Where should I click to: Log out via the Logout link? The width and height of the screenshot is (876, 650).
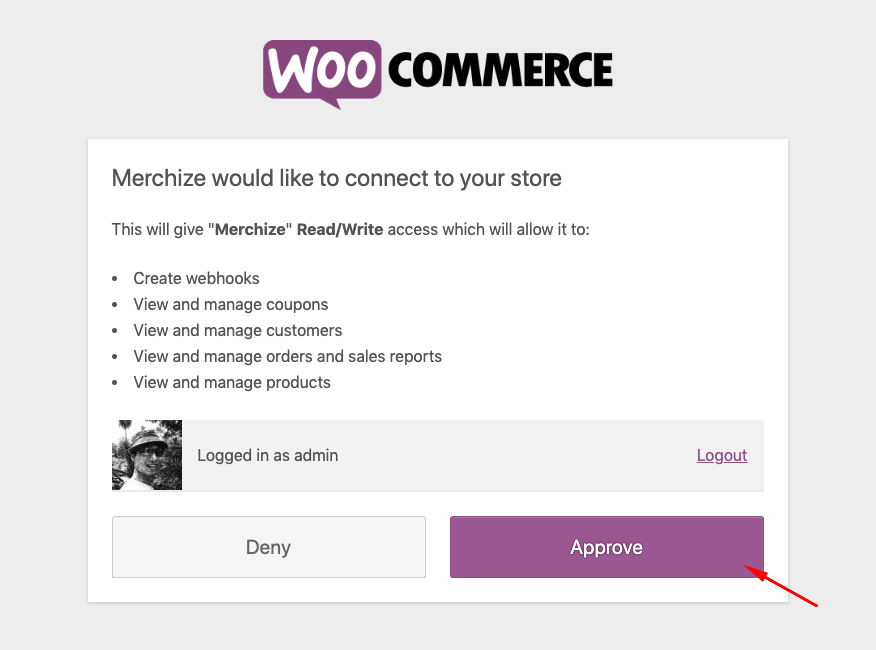click(722, 455)
